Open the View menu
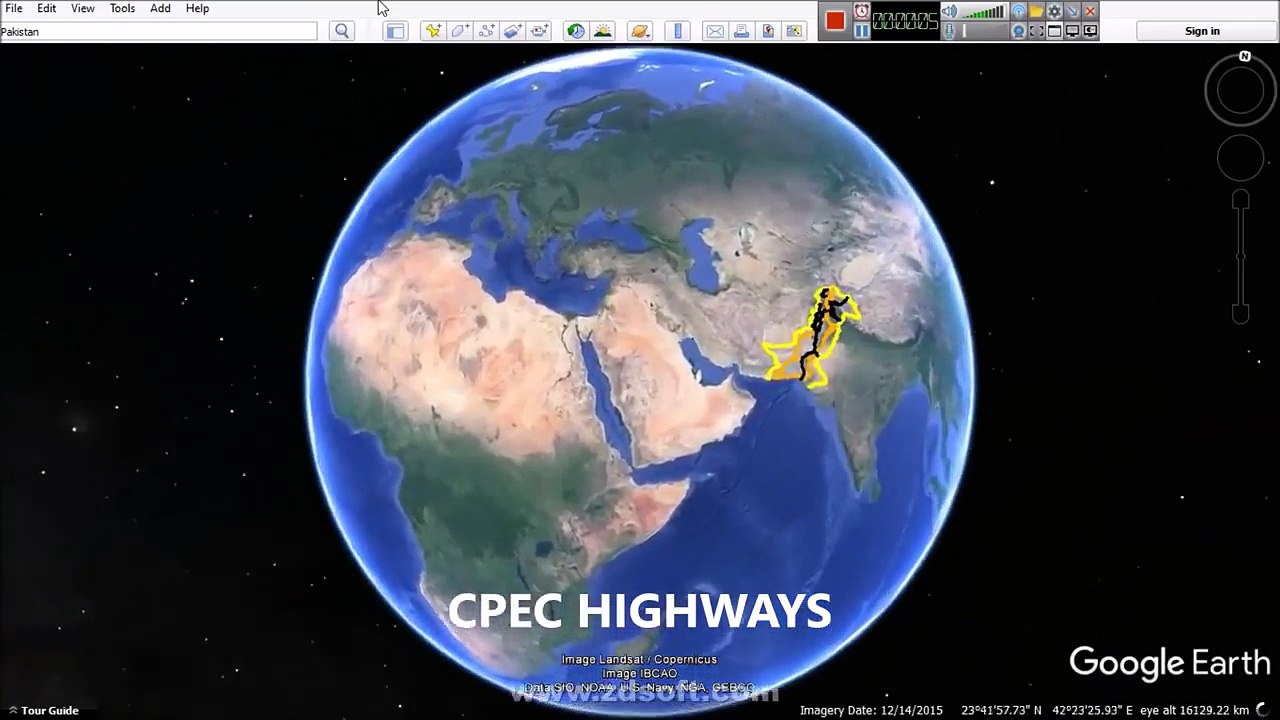This screenshot has width=1280, height=720. point(83,8)
